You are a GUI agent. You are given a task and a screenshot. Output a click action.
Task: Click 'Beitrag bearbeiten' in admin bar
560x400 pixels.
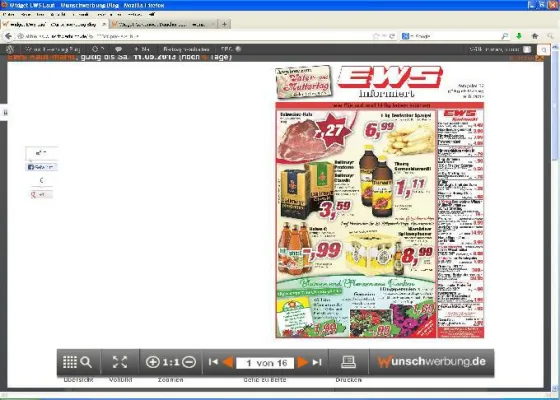pyautogui.click(x=186, y=49)
